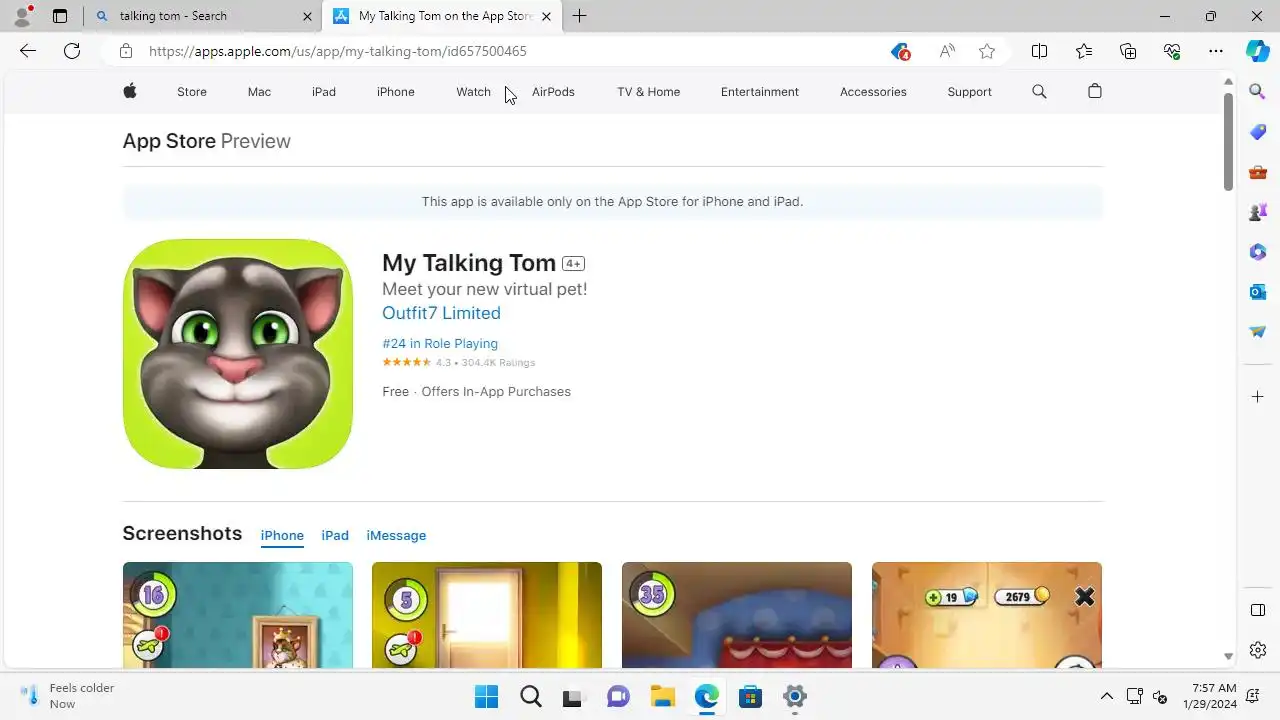The width and height of the screenshot is (1280, 720).
Task: Add page to favorites star icon
Action: tap(987, 51)
